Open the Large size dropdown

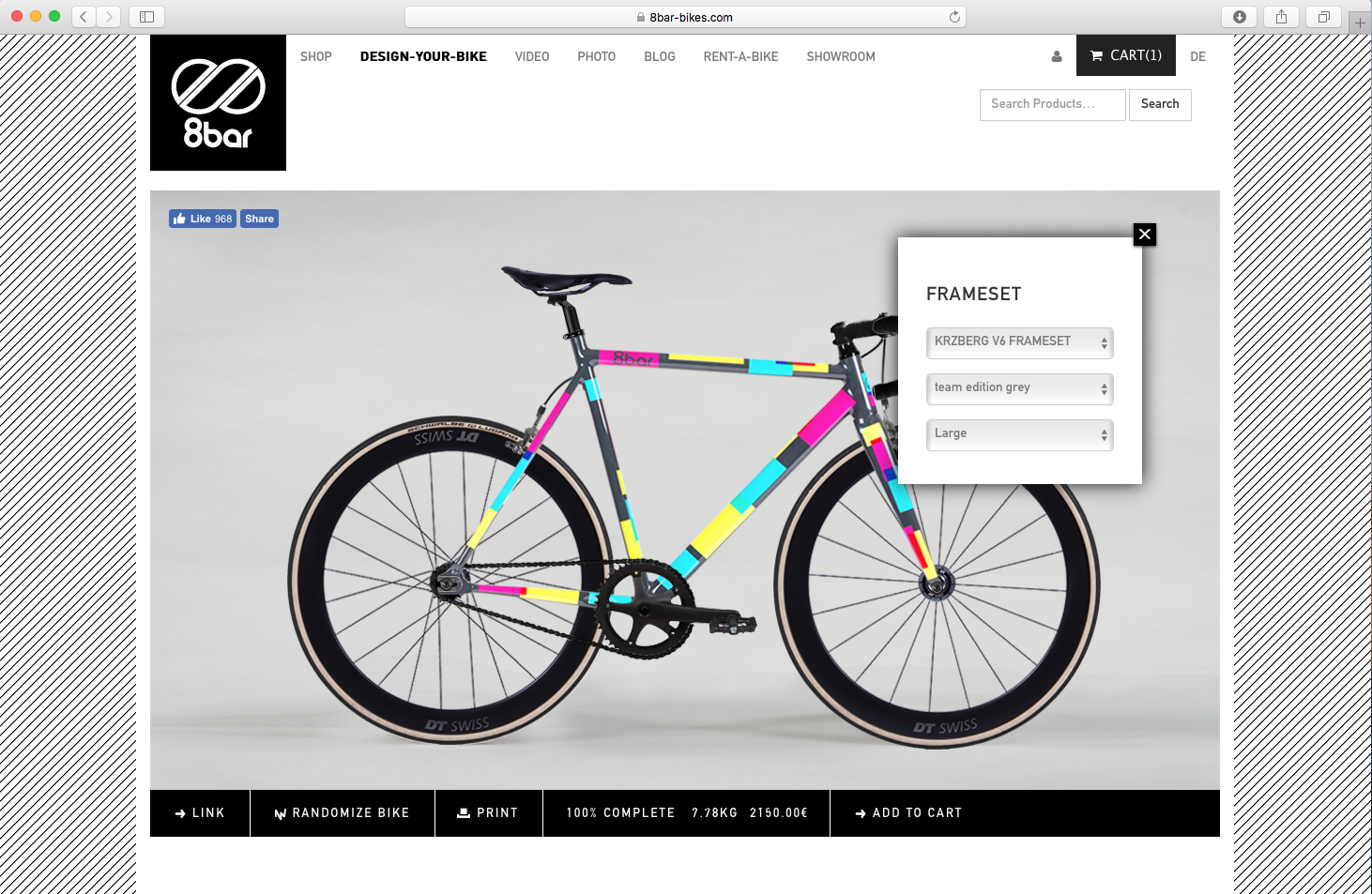point(1020,434)
